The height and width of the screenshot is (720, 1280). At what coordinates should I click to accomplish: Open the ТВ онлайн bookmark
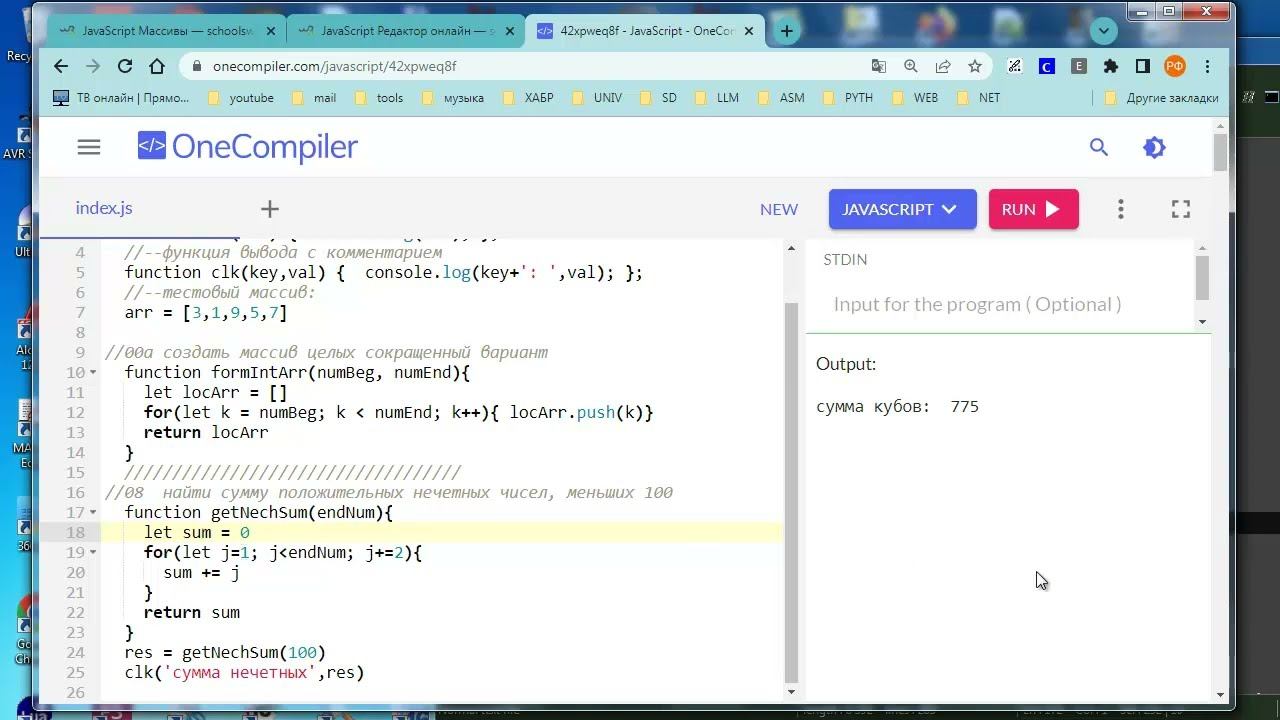point(121,98)
